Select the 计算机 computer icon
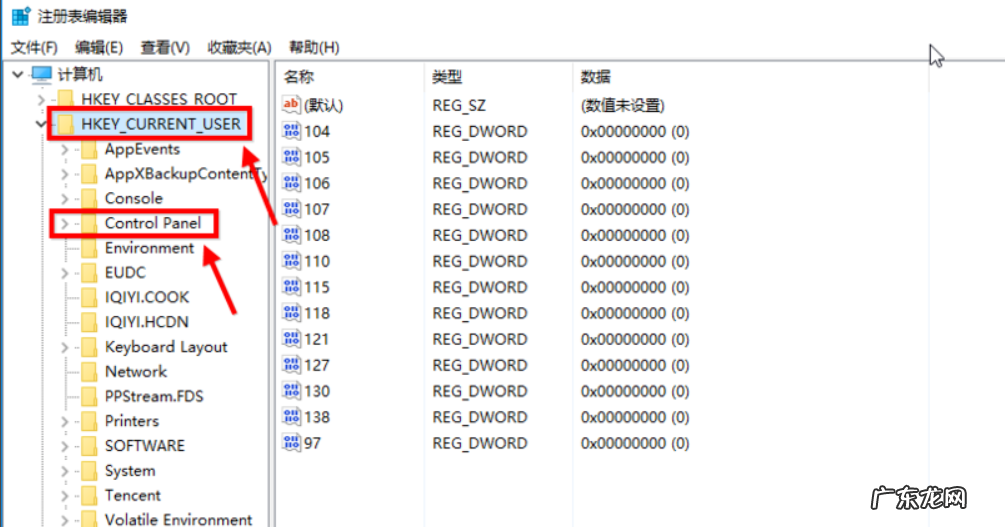 pyautogui.click(x=42, y=74)
